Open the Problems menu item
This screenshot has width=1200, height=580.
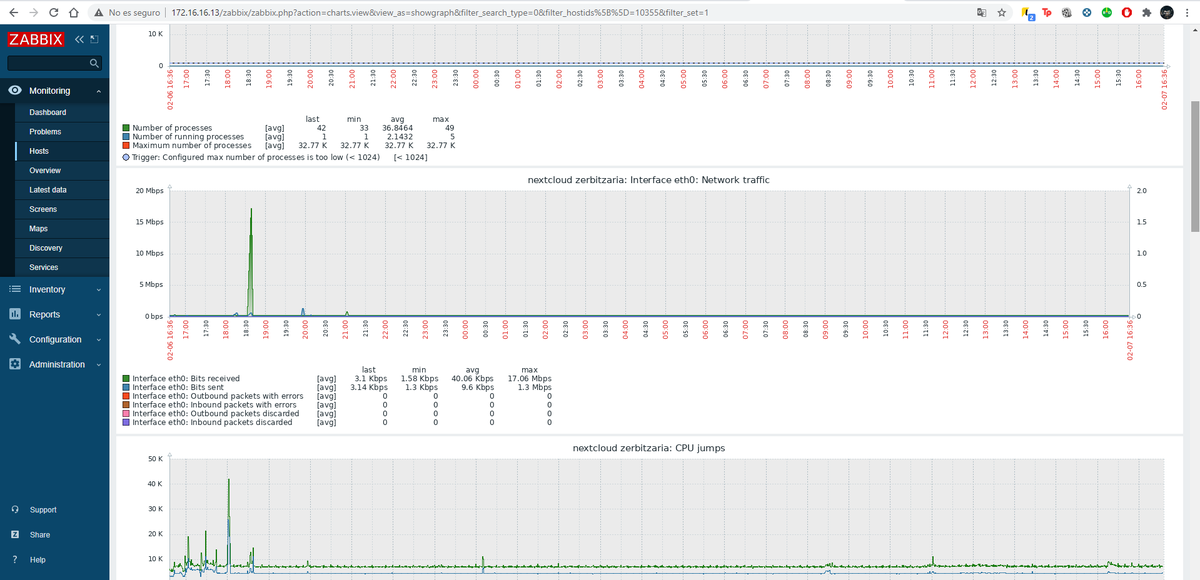(x=45, y=131)
